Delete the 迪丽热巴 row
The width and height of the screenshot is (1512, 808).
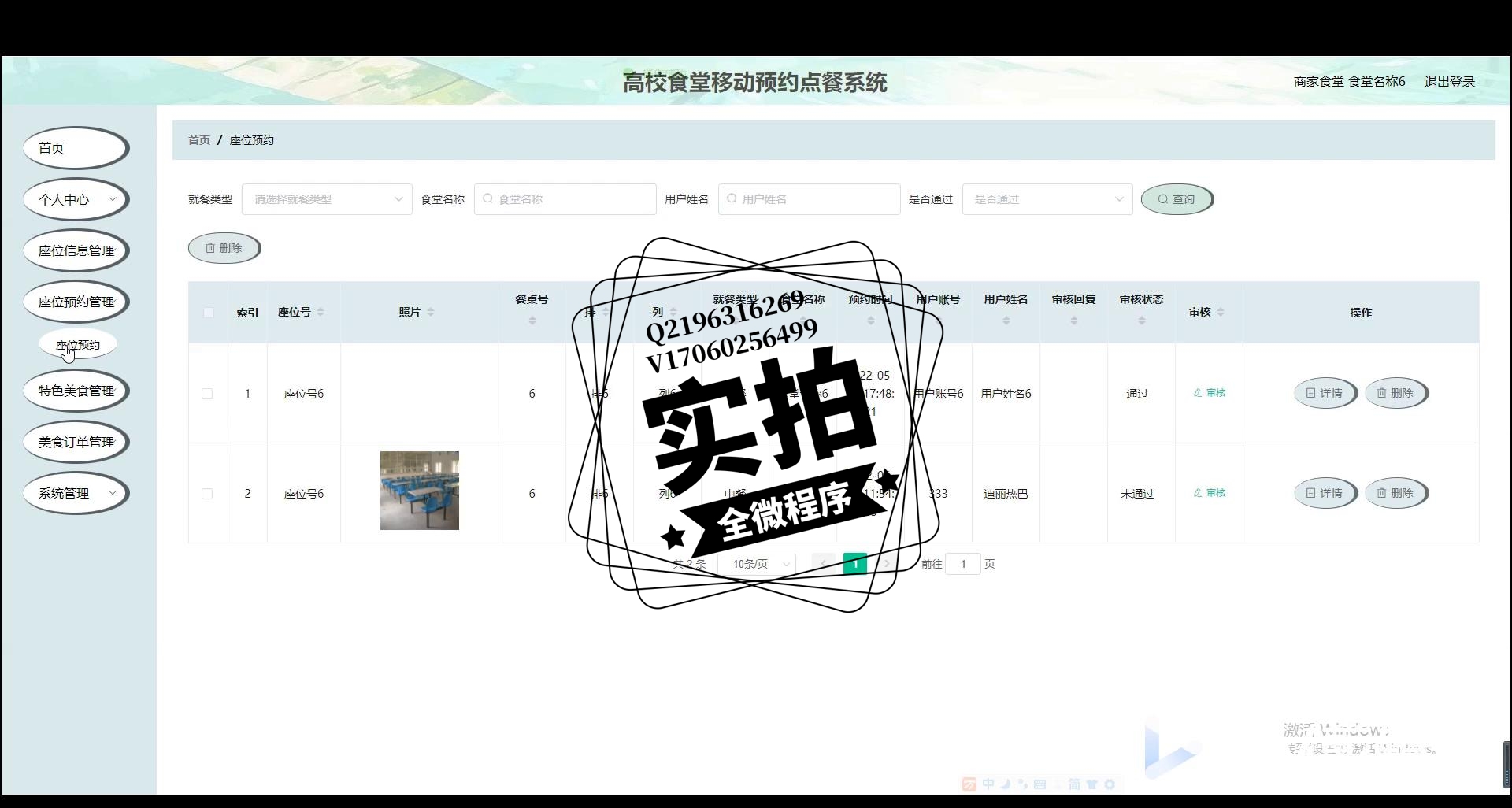[x=1395, y=493]
